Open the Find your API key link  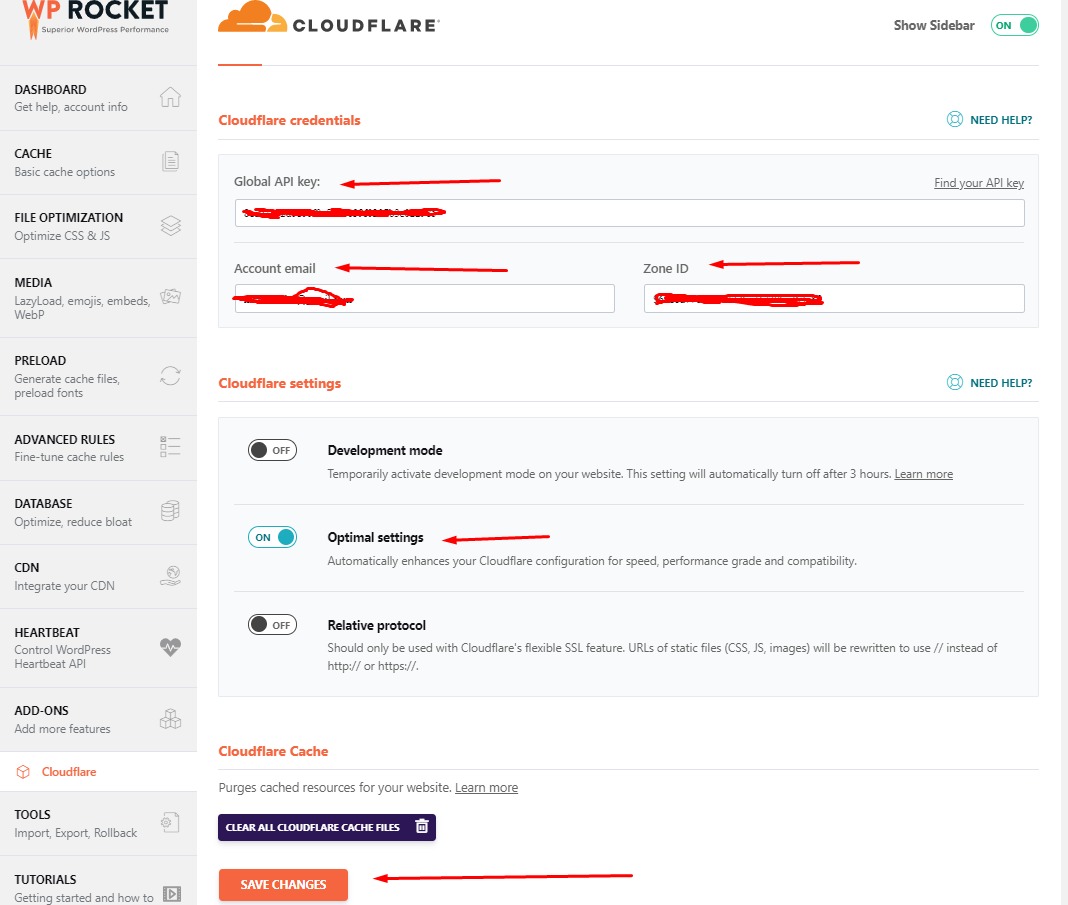pos(978,183)
